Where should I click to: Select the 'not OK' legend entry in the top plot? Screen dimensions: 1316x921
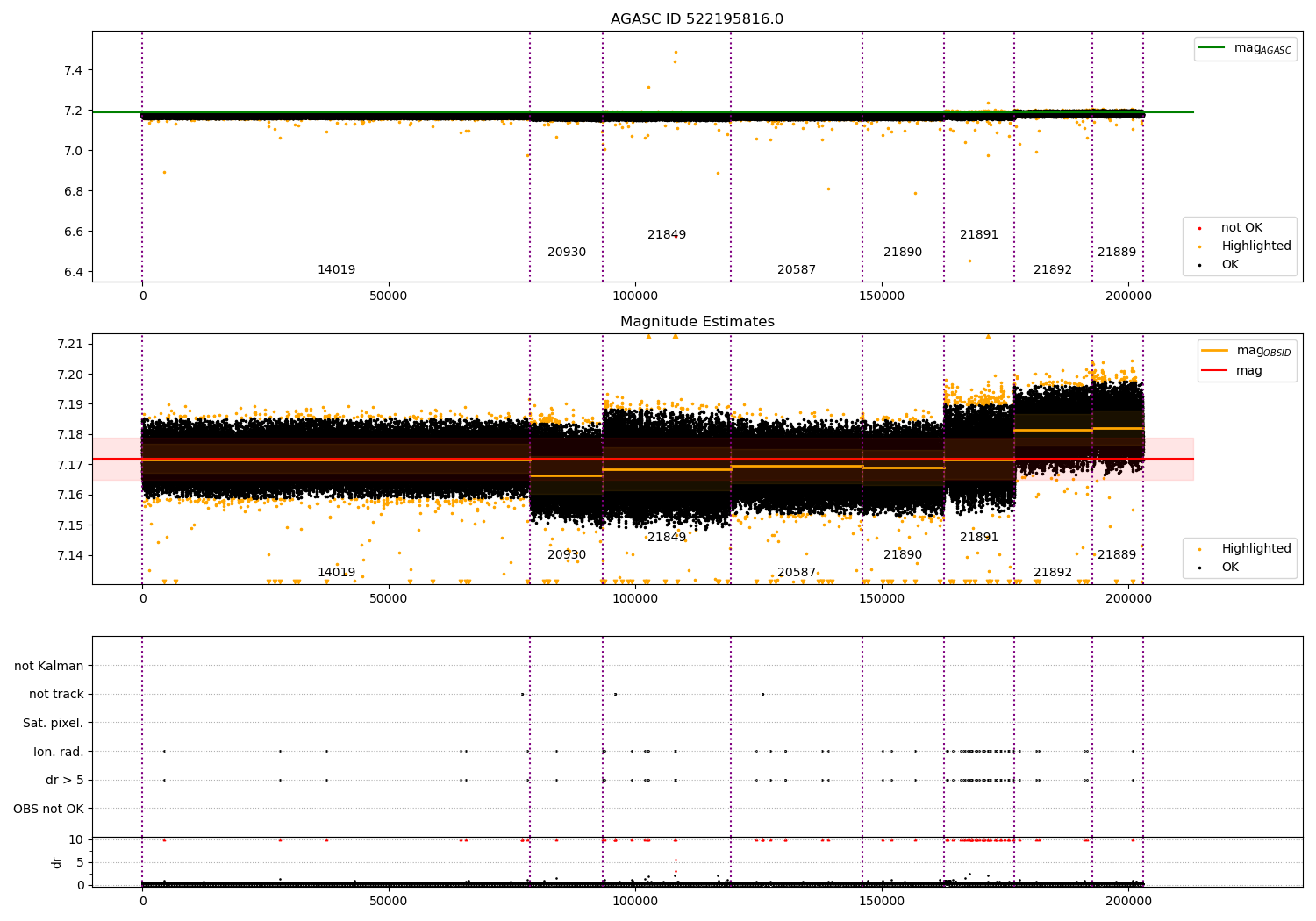[x=1241, y=228]
